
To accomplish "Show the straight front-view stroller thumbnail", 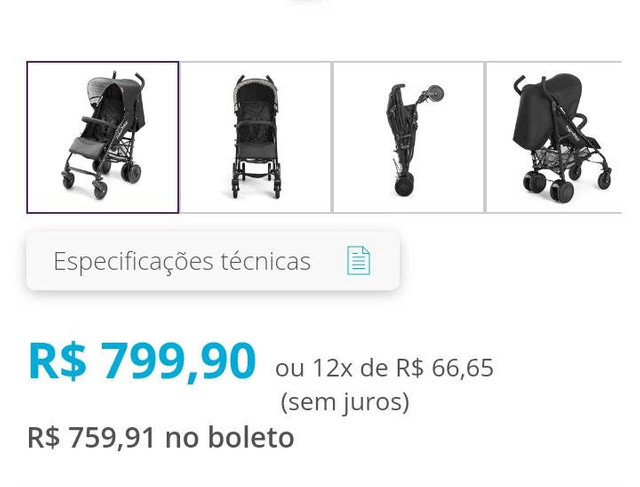I will [256, 137].
